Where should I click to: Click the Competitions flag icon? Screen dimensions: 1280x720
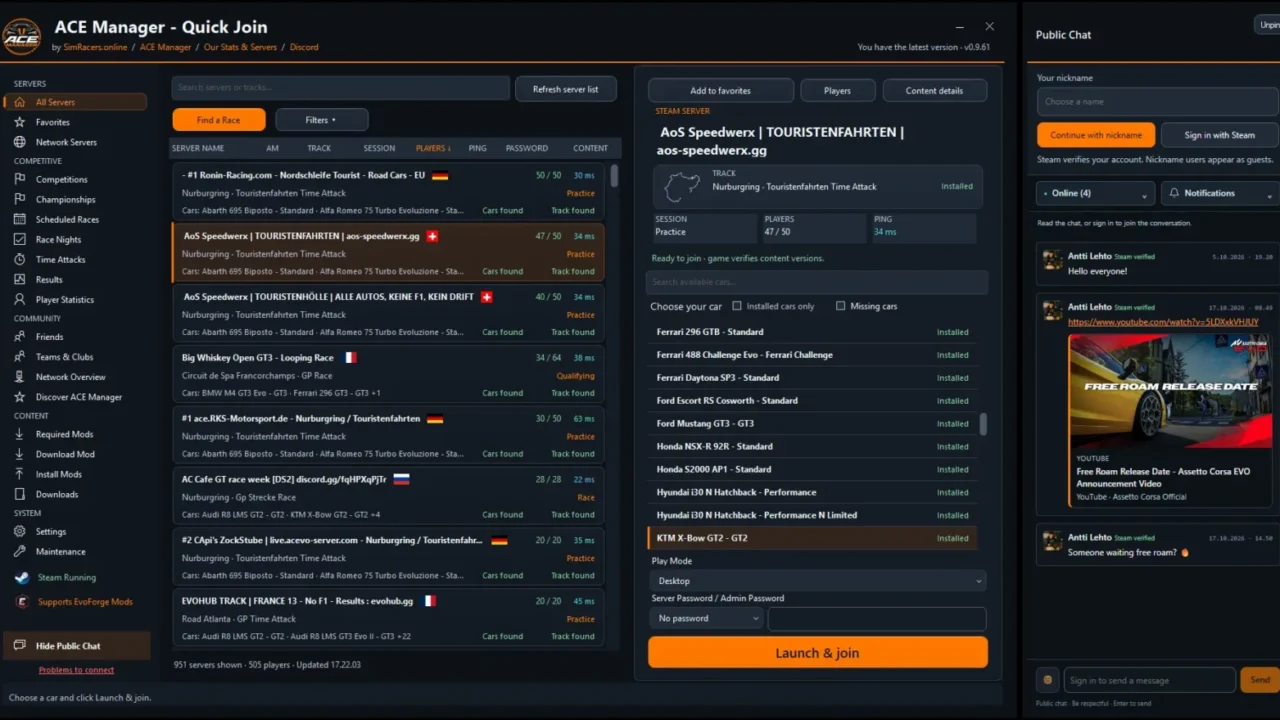(x=19, y=179)
